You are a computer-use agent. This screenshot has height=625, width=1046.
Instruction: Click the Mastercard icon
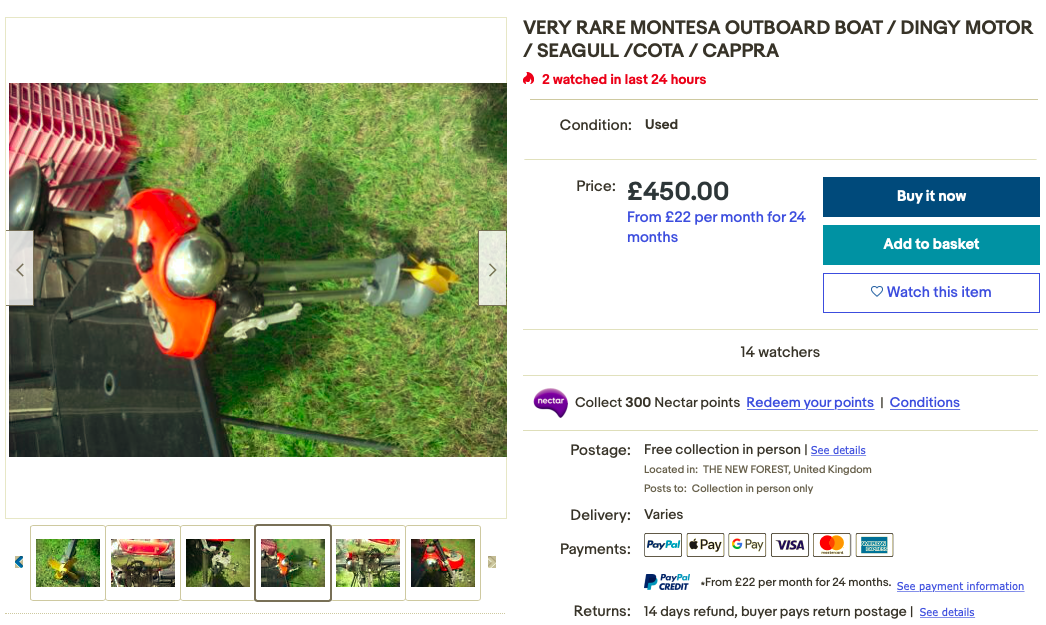click(832, 545)
